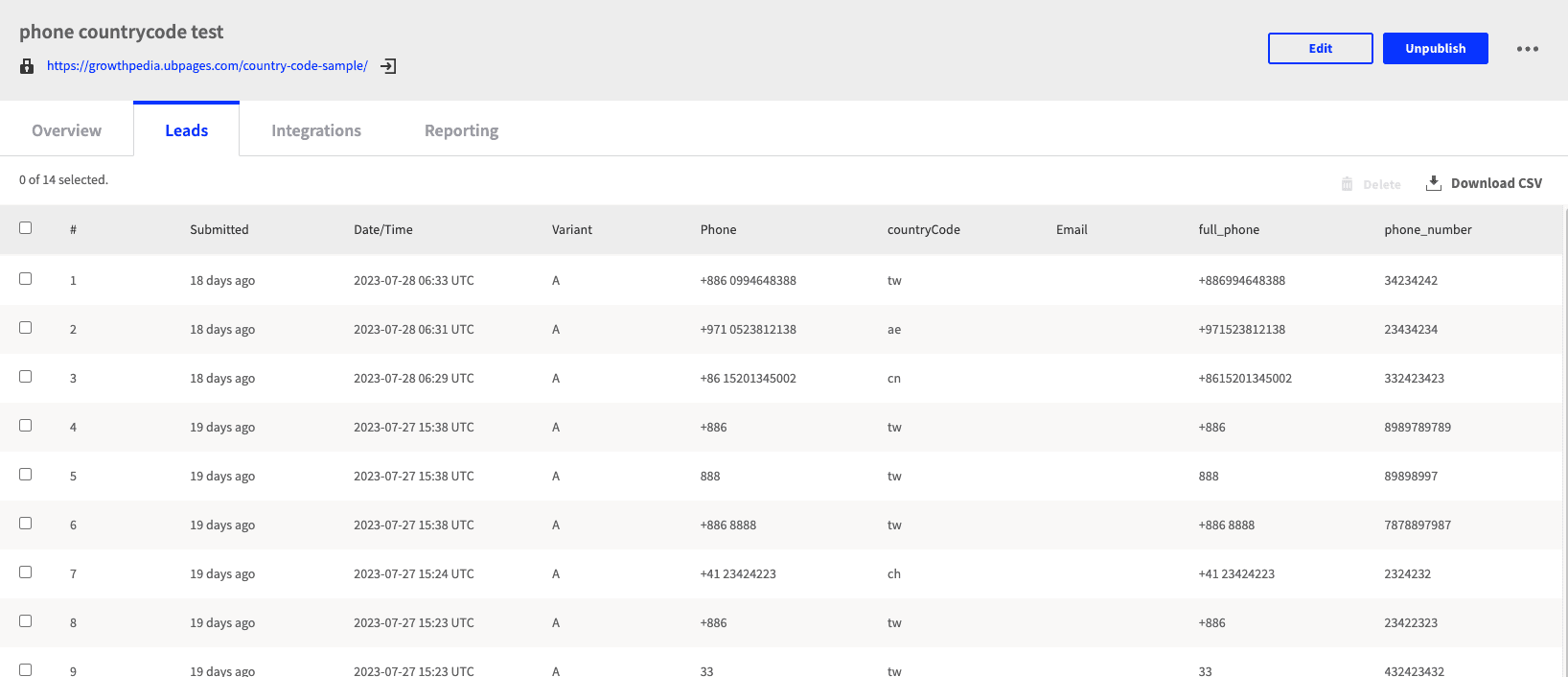1568x677 pixels.
Task: Open the growthpedia country-code-sample URL link
Action: (207, 66)
